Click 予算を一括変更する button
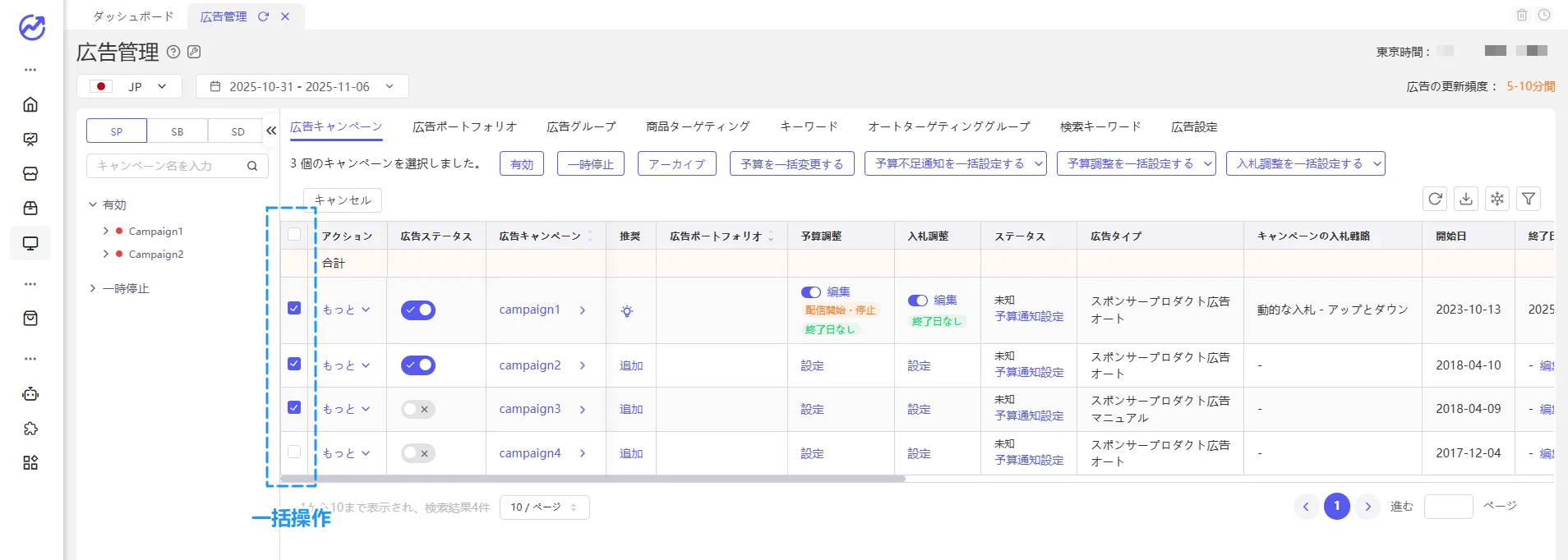The width and height of the screenshot is (1568, 560). click(x=792, y=163)
